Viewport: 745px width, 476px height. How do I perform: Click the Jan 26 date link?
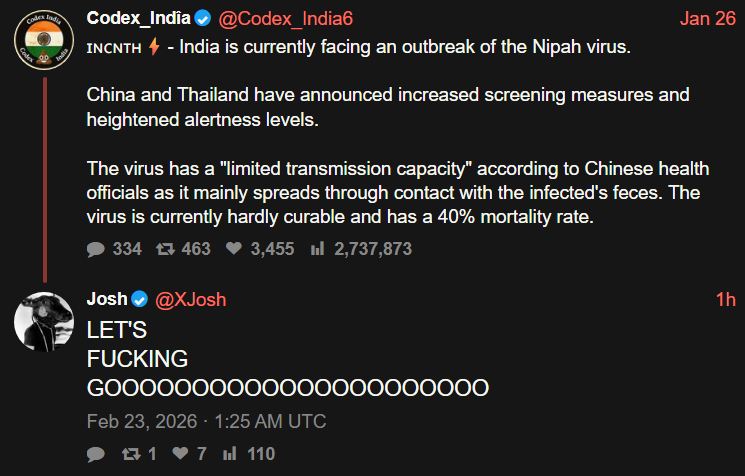tap(707, 18)
